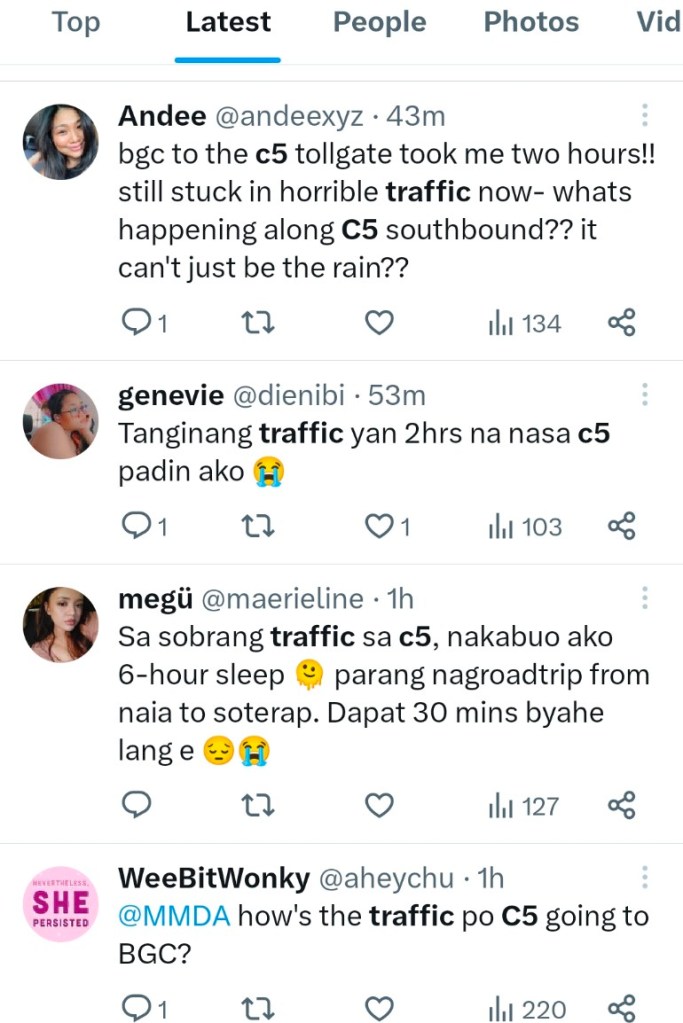
Task: Share WeeBitWonky's tweet
Action: 622,1008
